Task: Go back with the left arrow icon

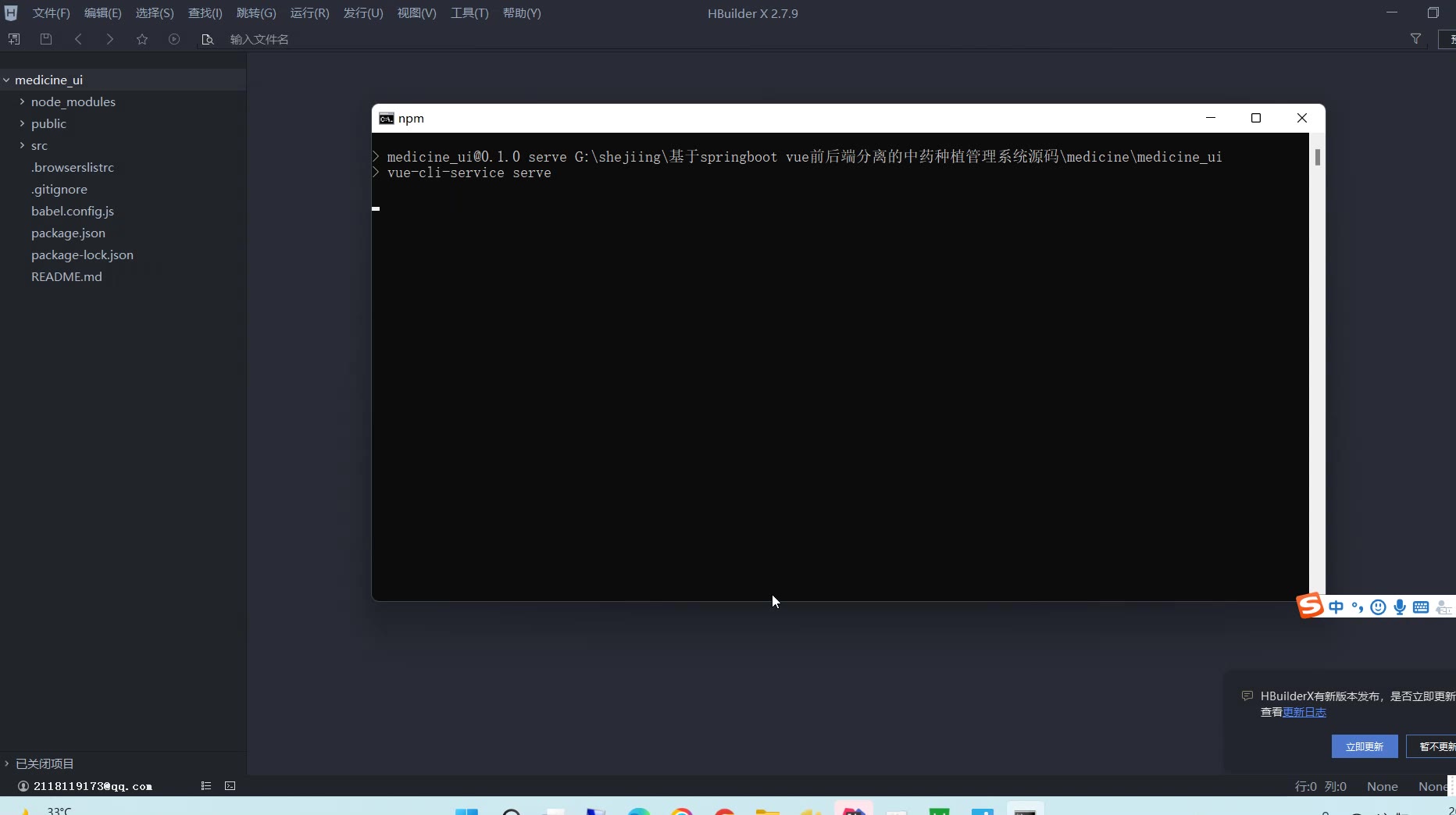Action: tap(78, 39)
